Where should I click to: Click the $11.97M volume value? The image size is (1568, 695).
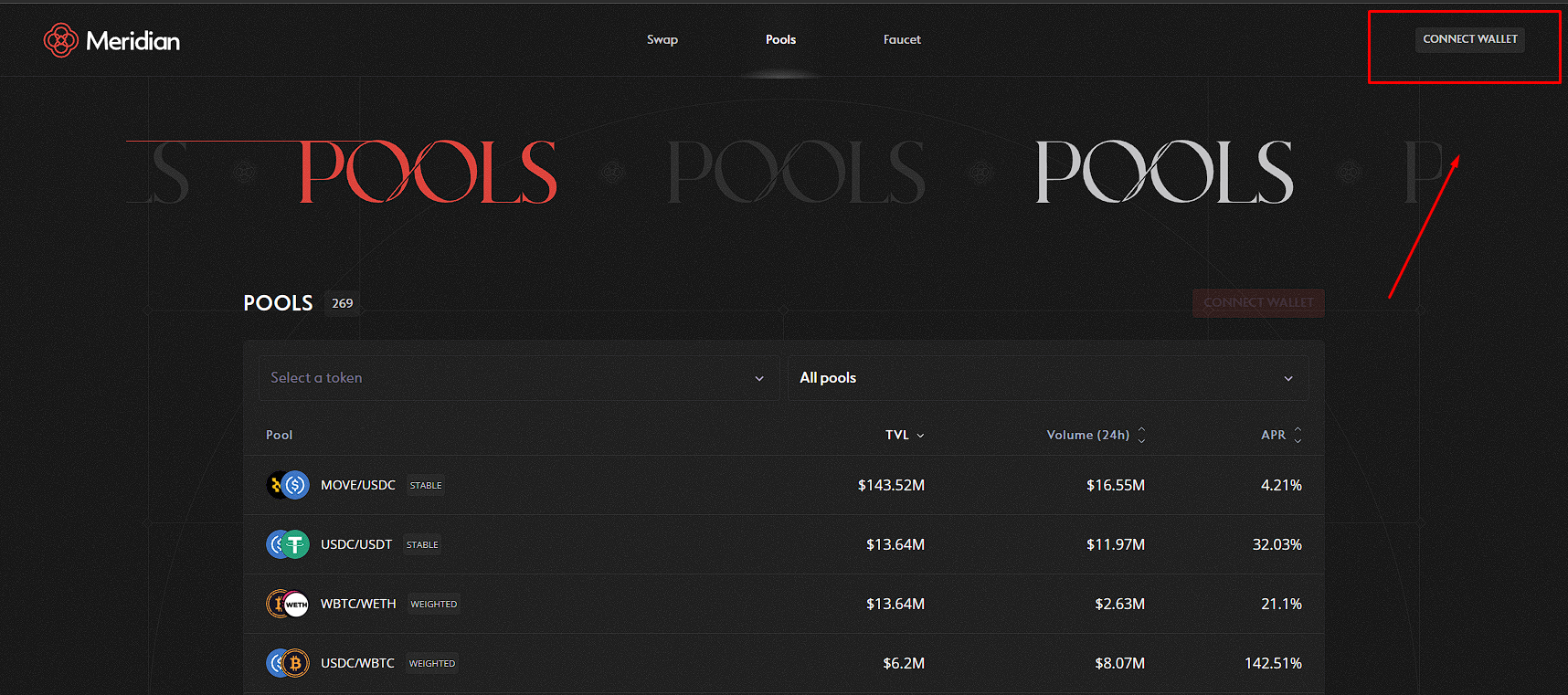pos(1116,544)
